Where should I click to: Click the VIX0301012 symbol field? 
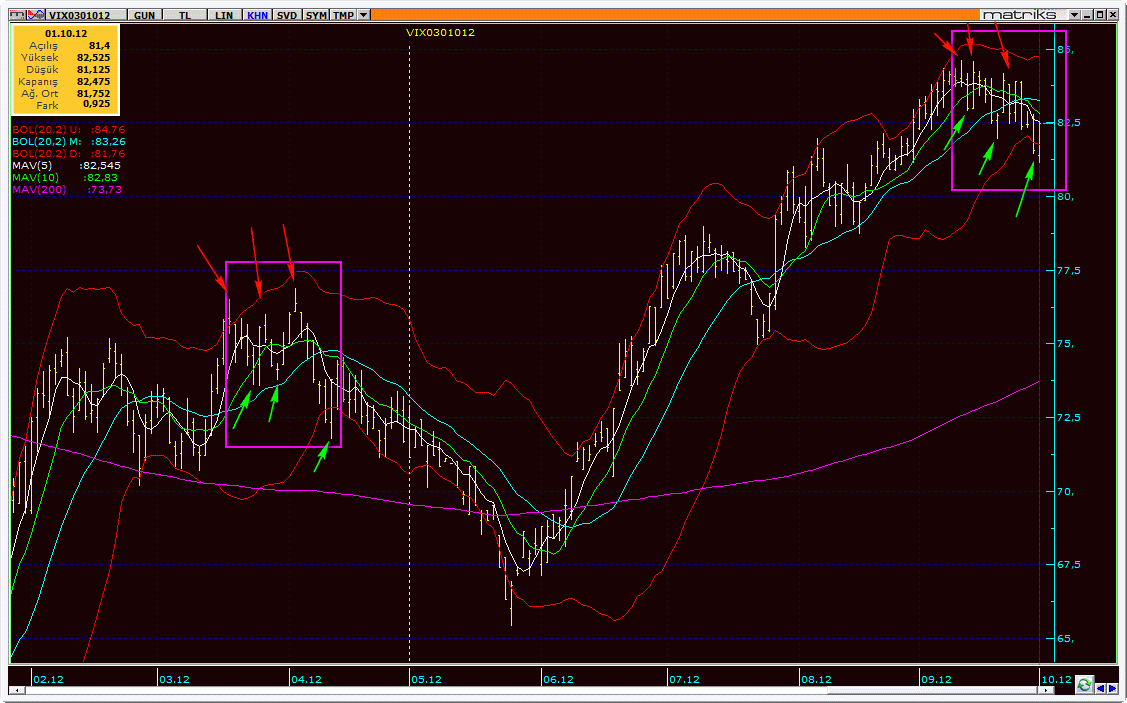pos(86,14)
